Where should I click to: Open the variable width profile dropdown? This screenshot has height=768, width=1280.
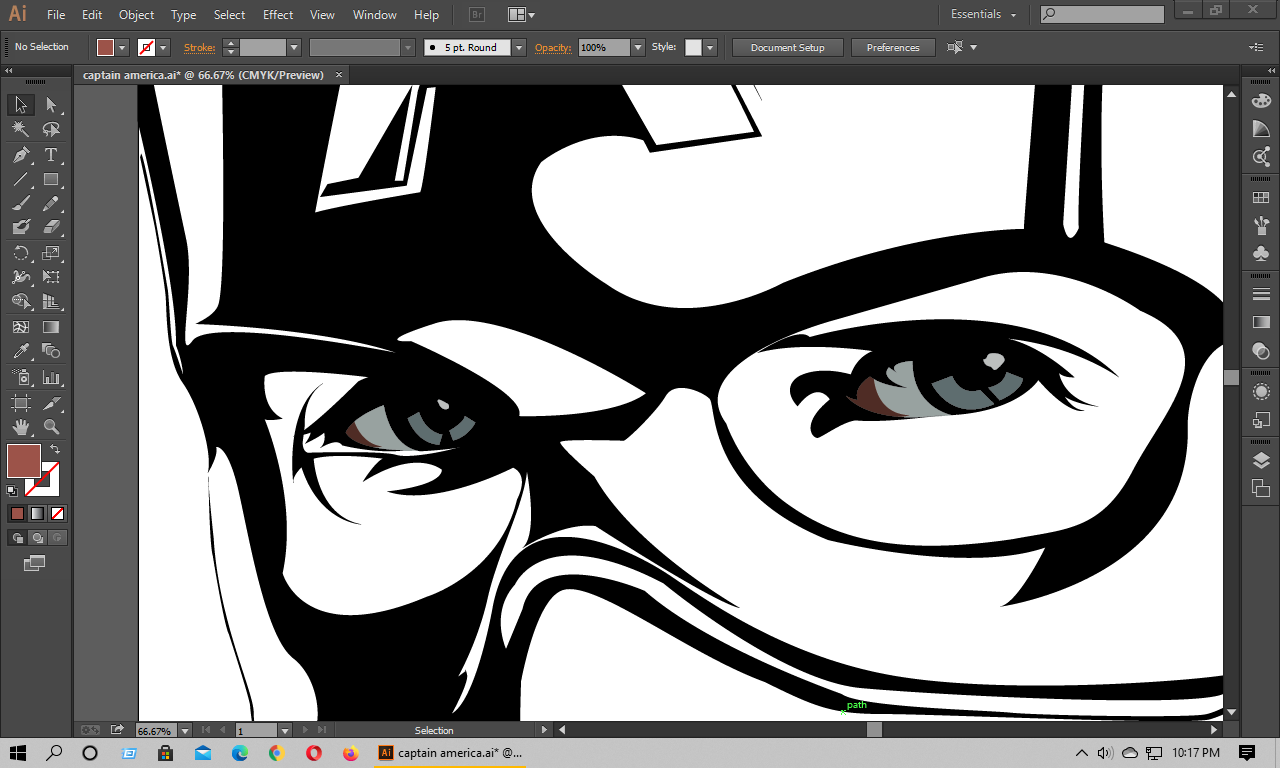(408, 47)
